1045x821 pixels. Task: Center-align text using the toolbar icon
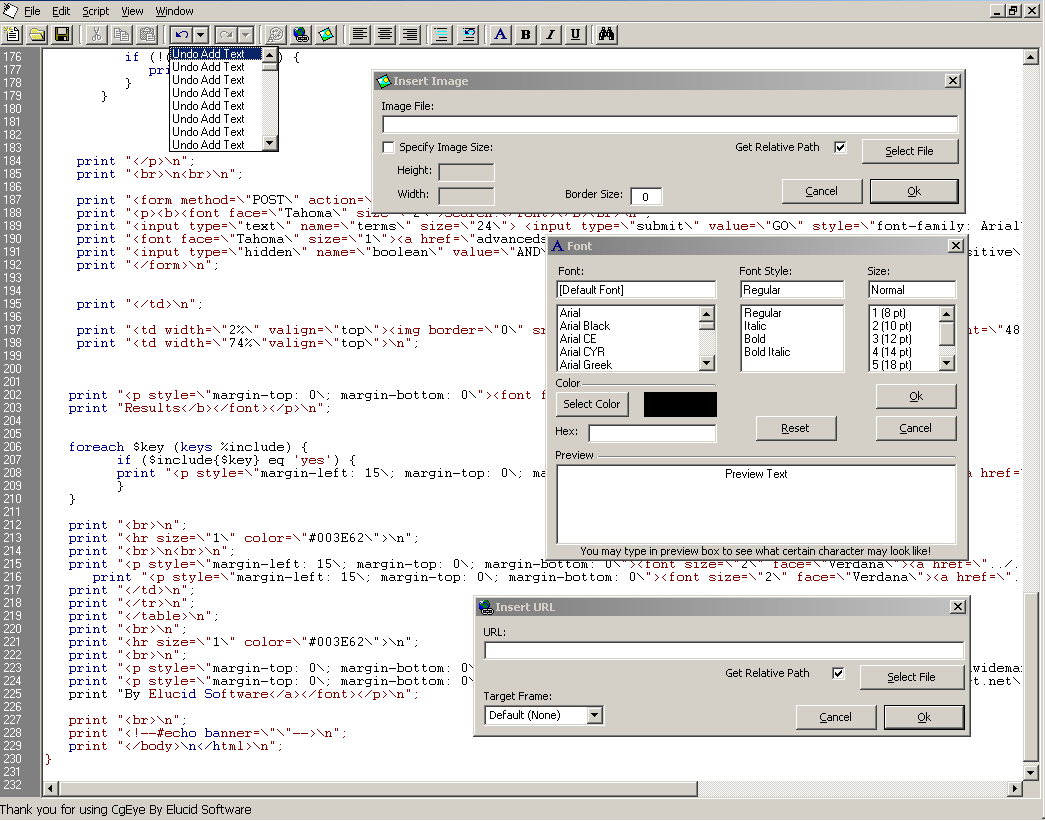point(385,35)
